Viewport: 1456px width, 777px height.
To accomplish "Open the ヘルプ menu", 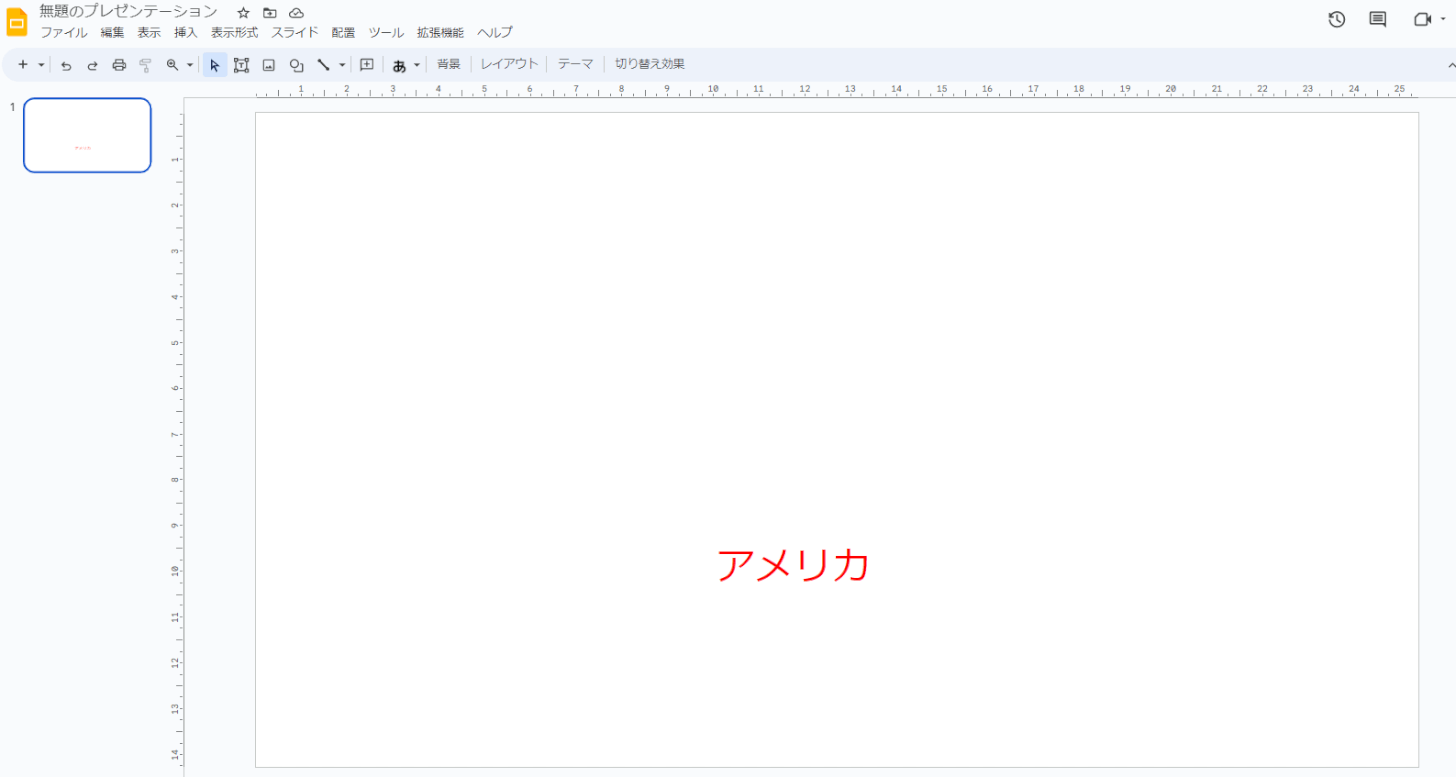I will 495,33.
